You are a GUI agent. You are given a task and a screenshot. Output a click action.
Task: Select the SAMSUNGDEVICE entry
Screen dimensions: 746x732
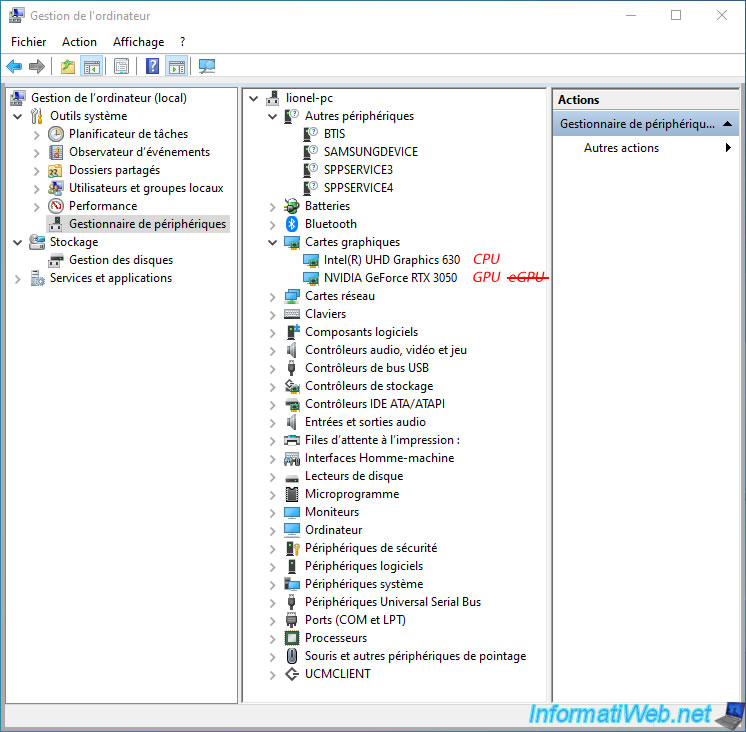371,152
